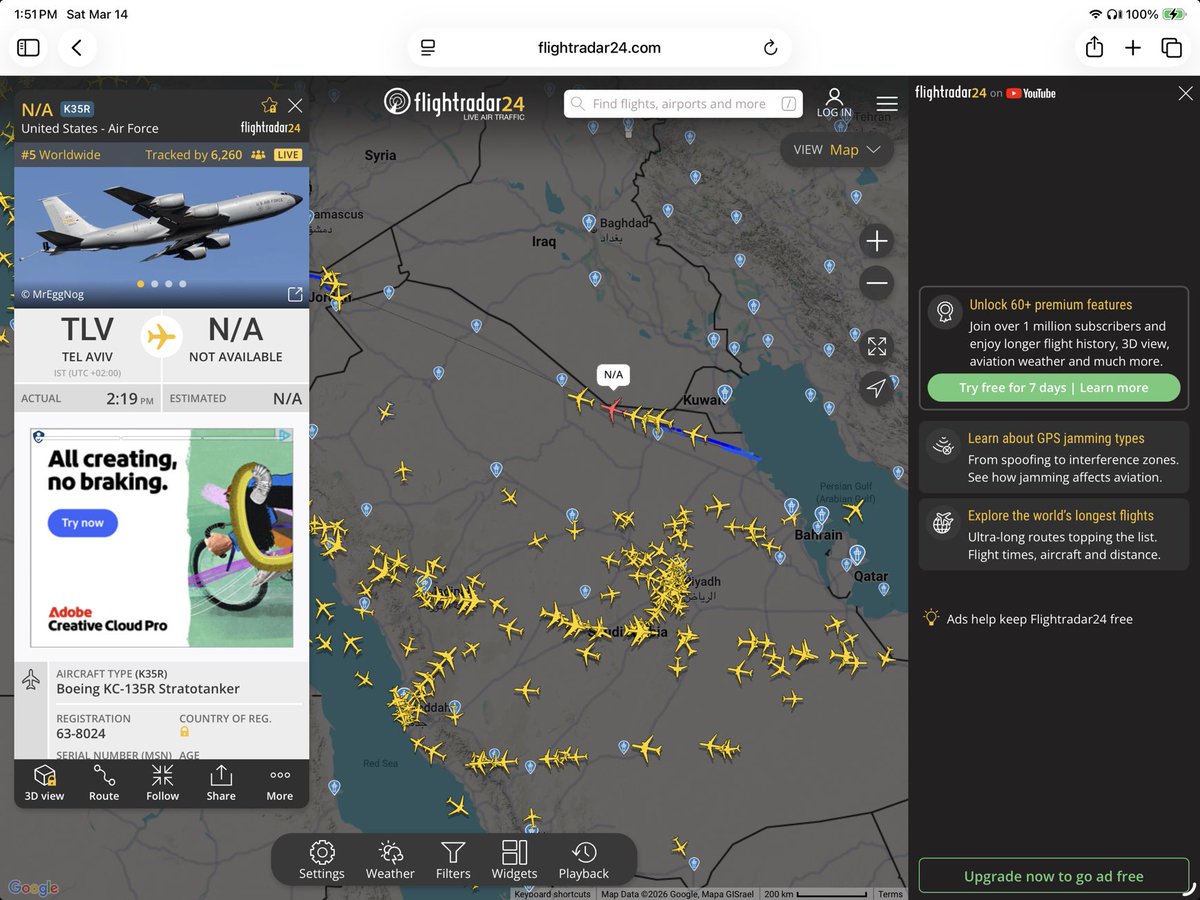This screenshot has width=1200, height=900.
Task: Center map on my location
Action: [877, 388]
